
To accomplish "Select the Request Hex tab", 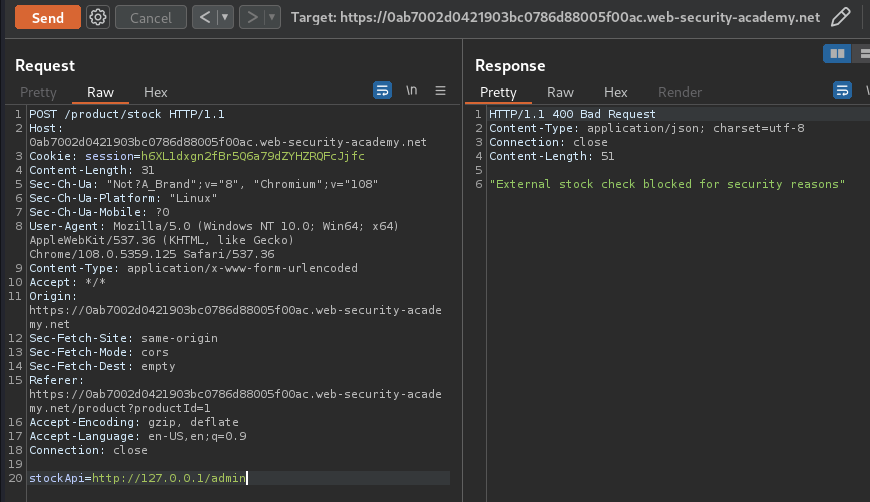I will 155,92.
